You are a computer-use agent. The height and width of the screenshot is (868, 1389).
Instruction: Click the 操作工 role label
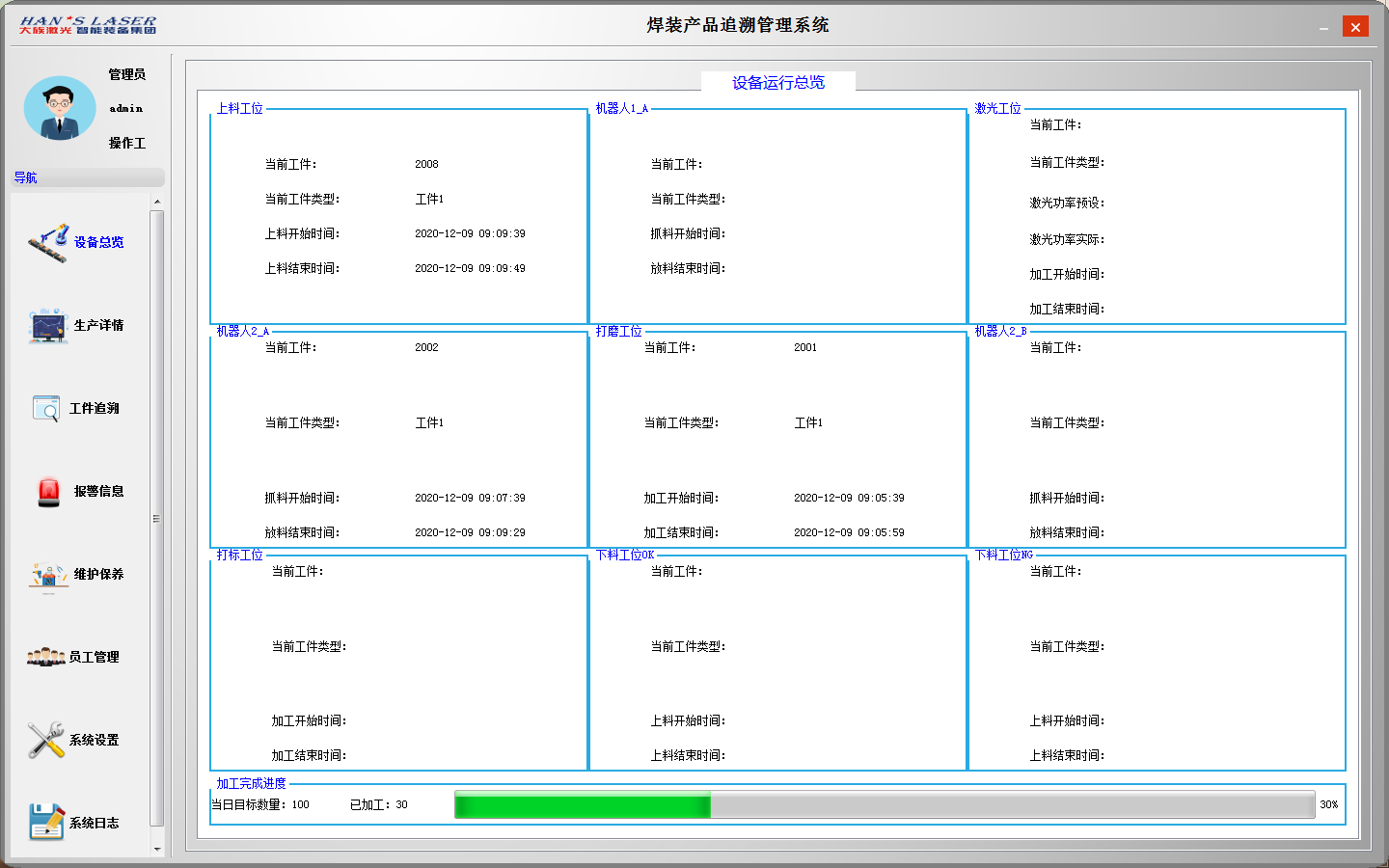(x=127, y=144)
